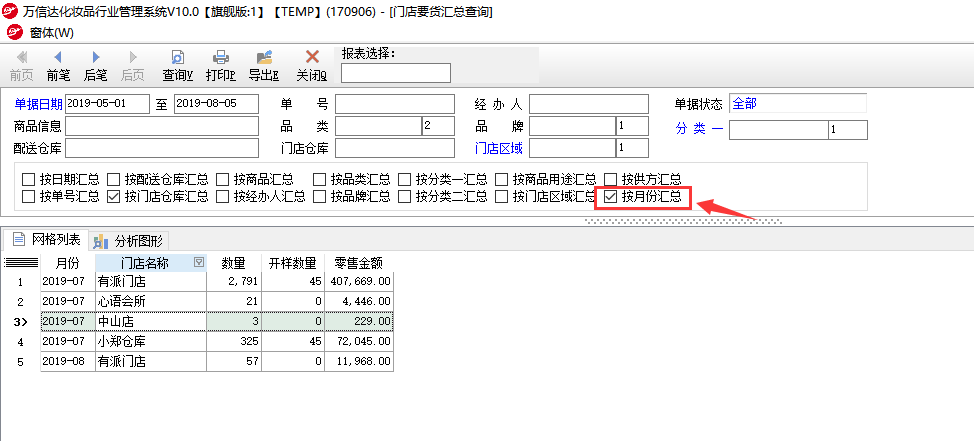Select row 1 via its row number
This screenshot has height=441, width=974.
pyautogui.click(x=20, y=282)
